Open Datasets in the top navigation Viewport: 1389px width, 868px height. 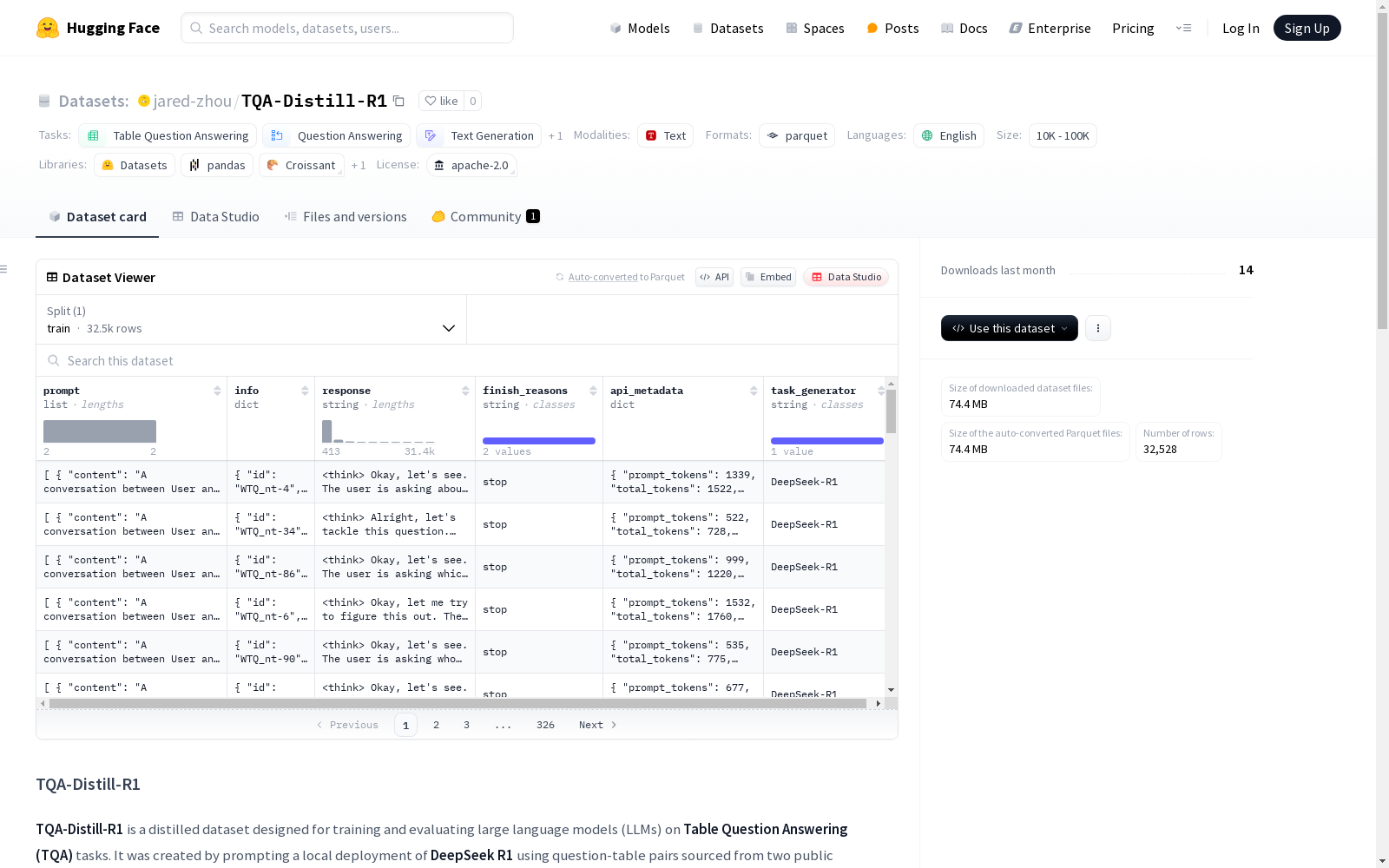click(x=727, y=28)
